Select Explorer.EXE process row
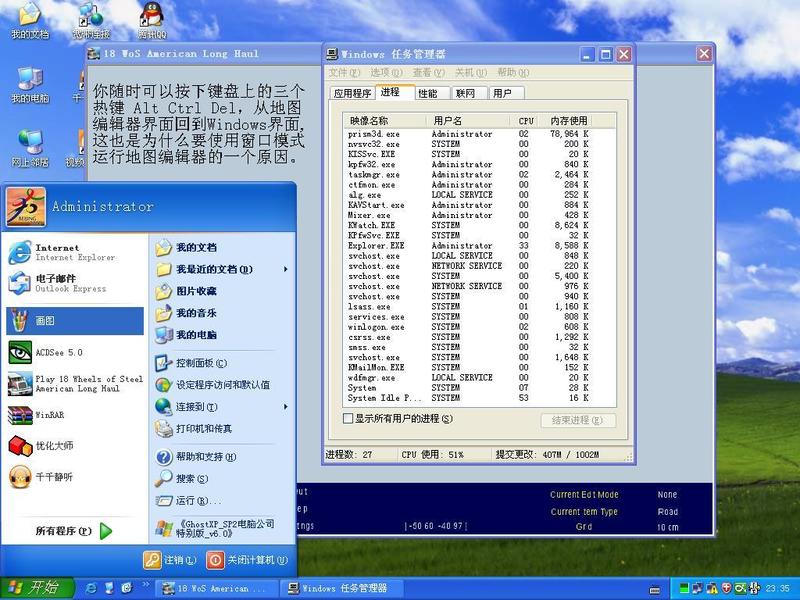Image resolution: width=800 pixels, height=600 pixels. [376, 245]
